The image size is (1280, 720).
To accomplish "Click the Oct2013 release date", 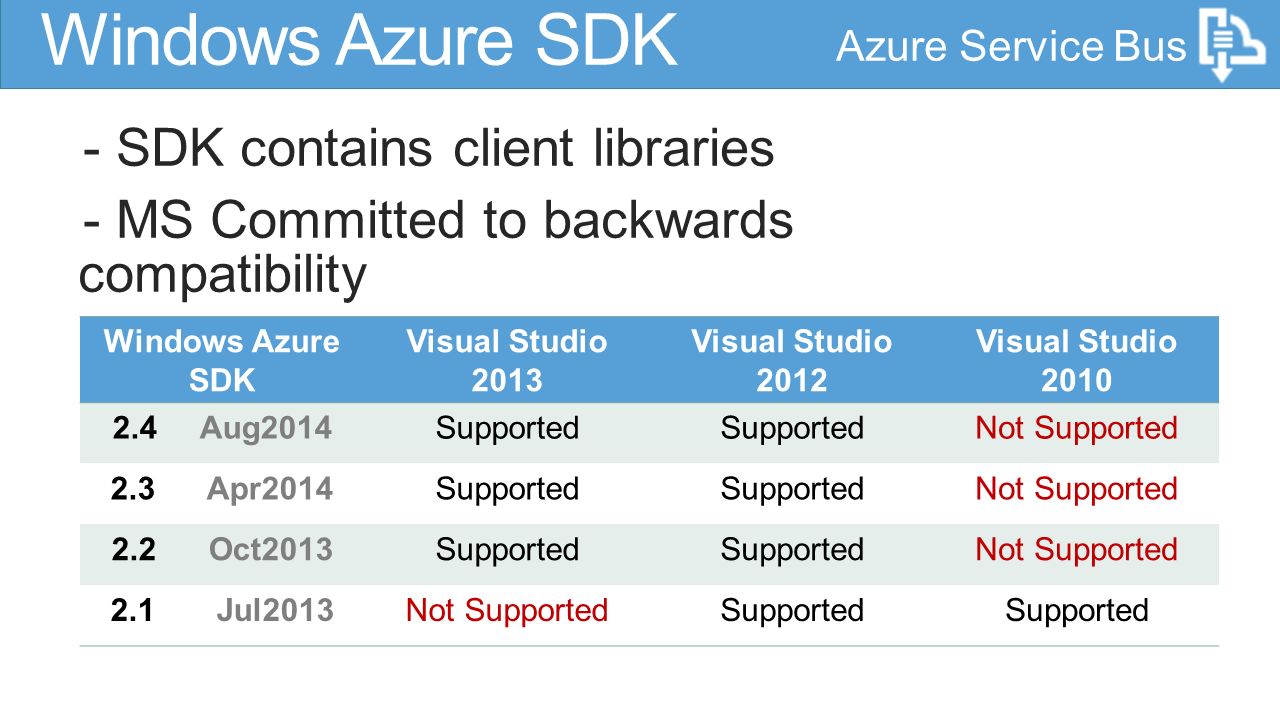I will pos(271,550).
